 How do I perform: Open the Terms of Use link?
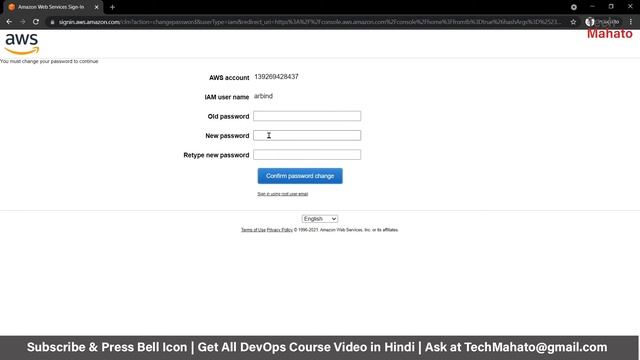[x=253, y=230]
